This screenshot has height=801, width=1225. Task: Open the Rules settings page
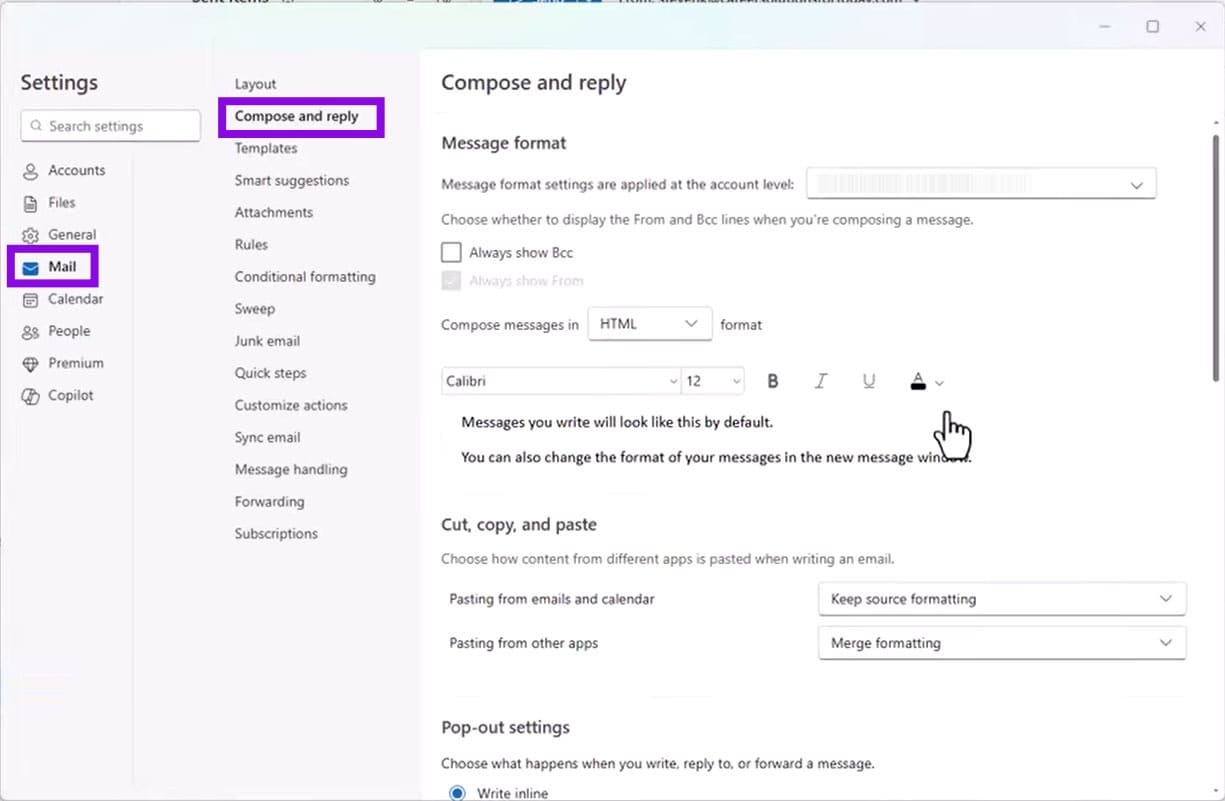pos(251,244)
